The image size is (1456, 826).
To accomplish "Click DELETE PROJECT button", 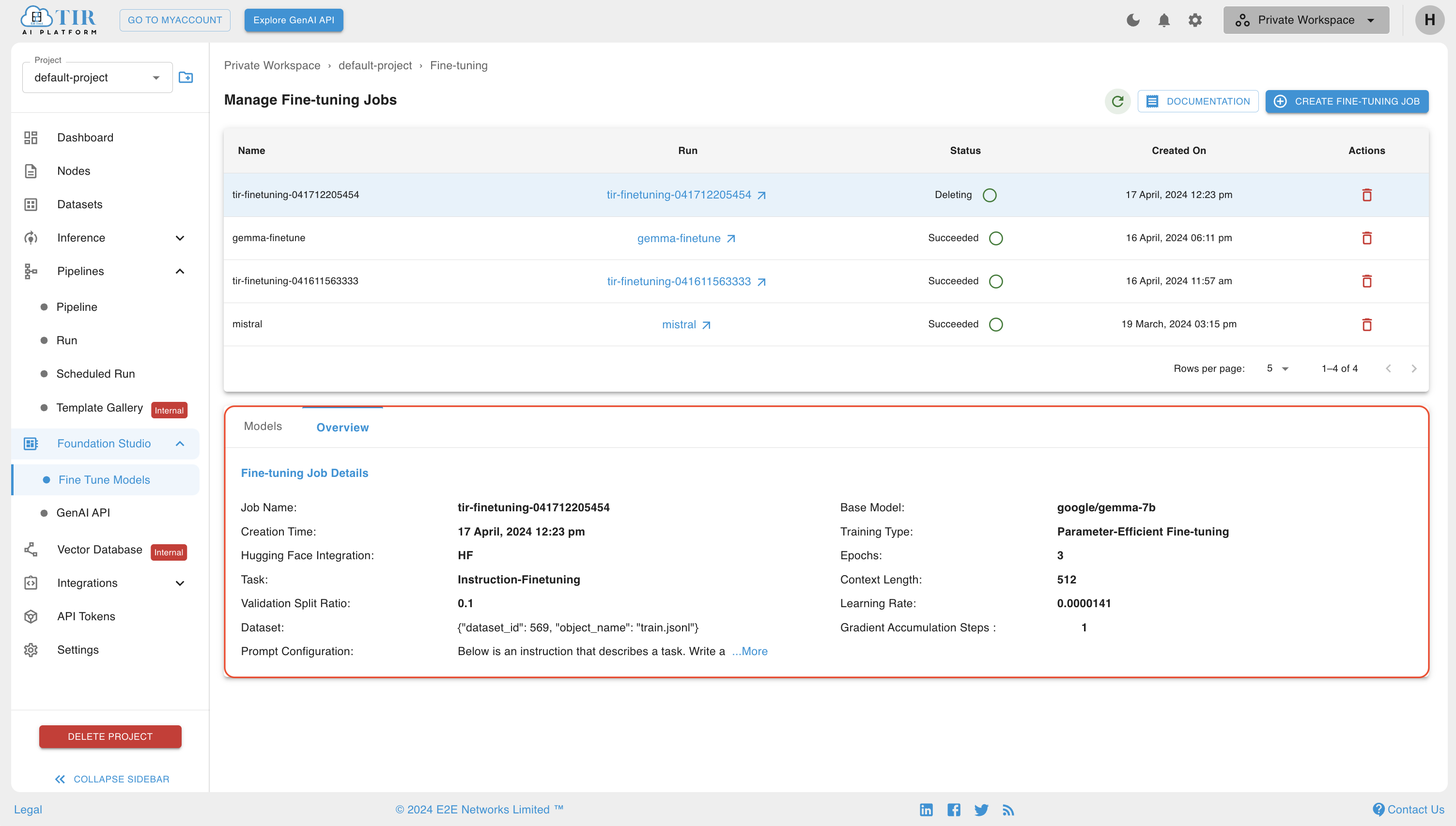I will tap(110, 737).
